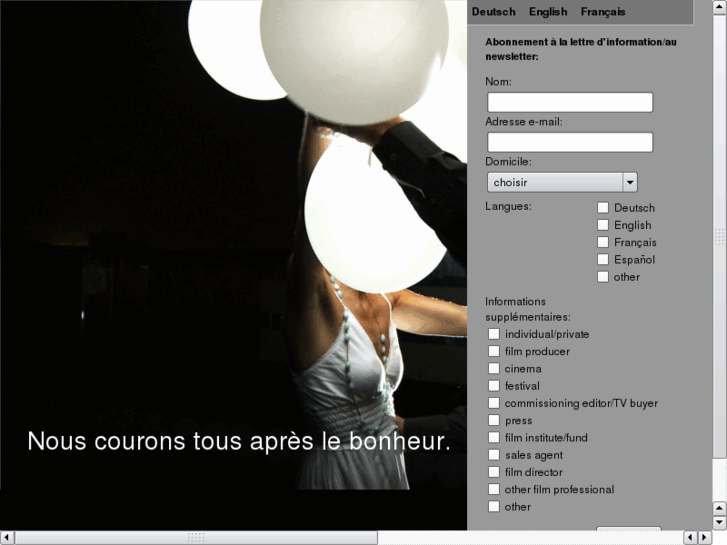Check the Deutsch language checkbox
The width and height of the screenshot is (727, 545).
pyautogui.click(x=603, y=208)
